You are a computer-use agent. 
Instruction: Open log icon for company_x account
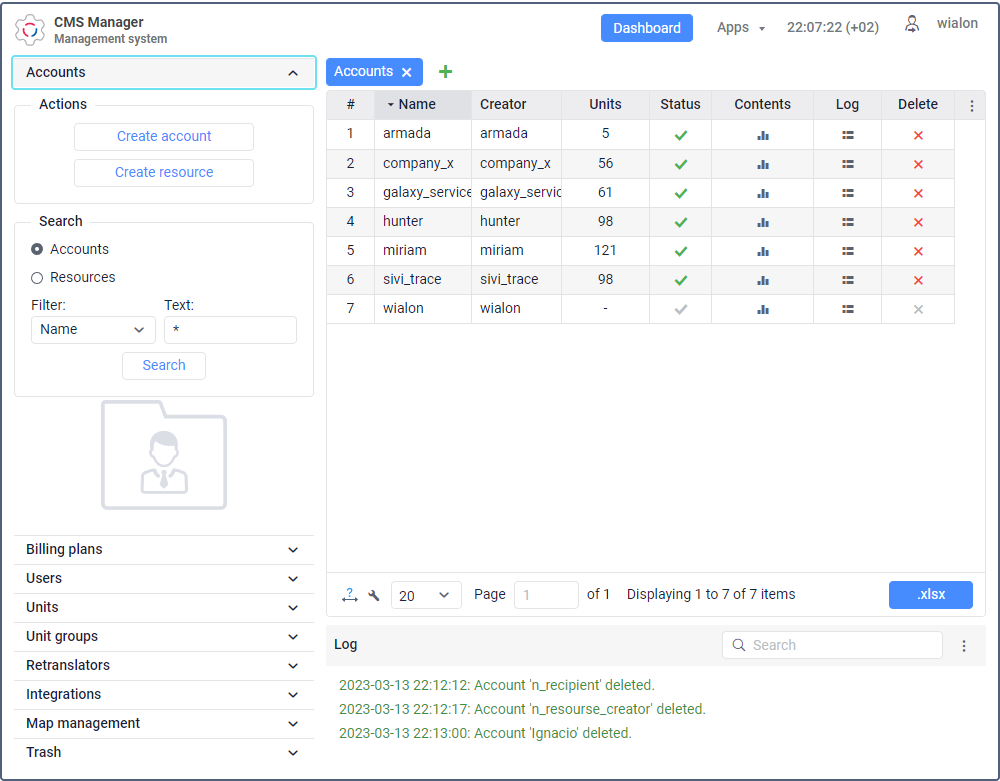point(847,164)
